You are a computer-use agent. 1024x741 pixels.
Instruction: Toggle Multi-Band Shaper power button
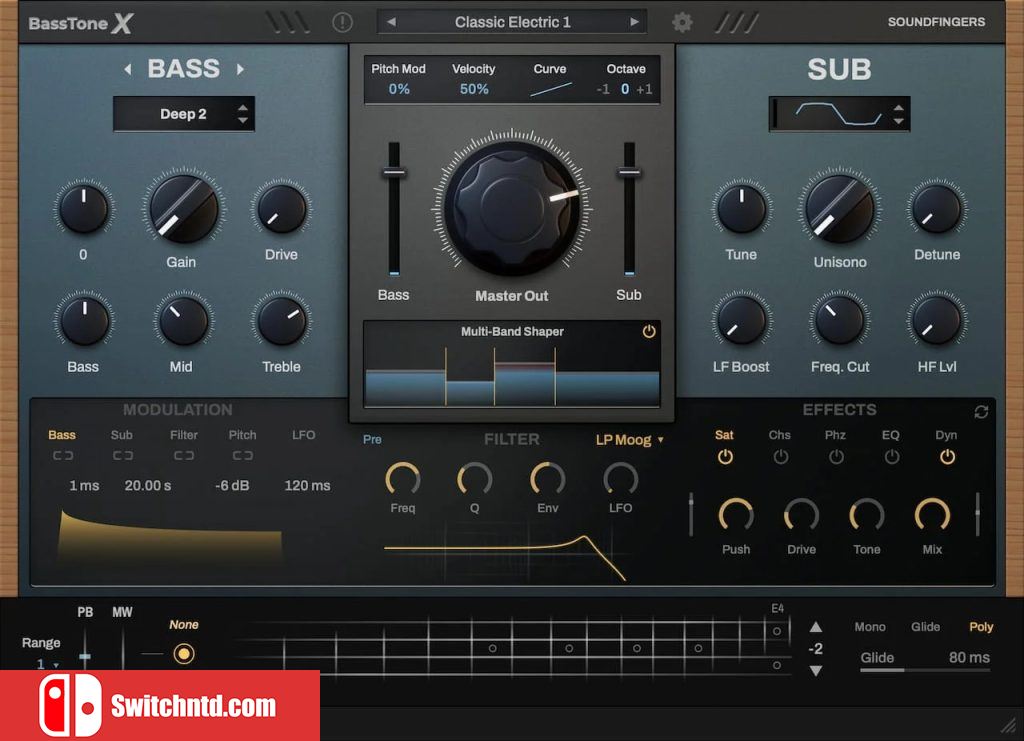point(648,332)
